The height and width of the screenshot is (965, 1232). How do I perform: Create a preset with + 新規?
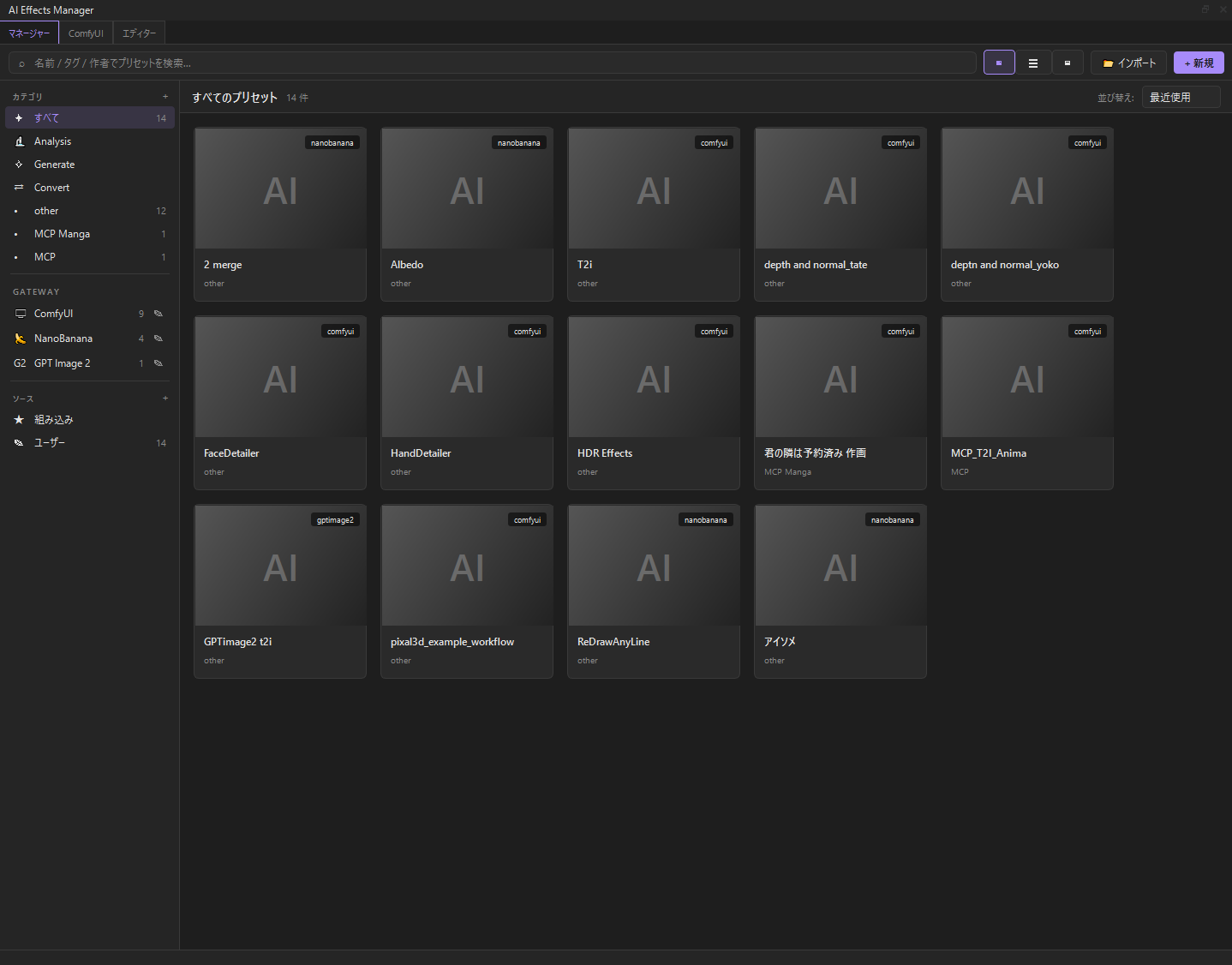click(x=1199, y=63)
